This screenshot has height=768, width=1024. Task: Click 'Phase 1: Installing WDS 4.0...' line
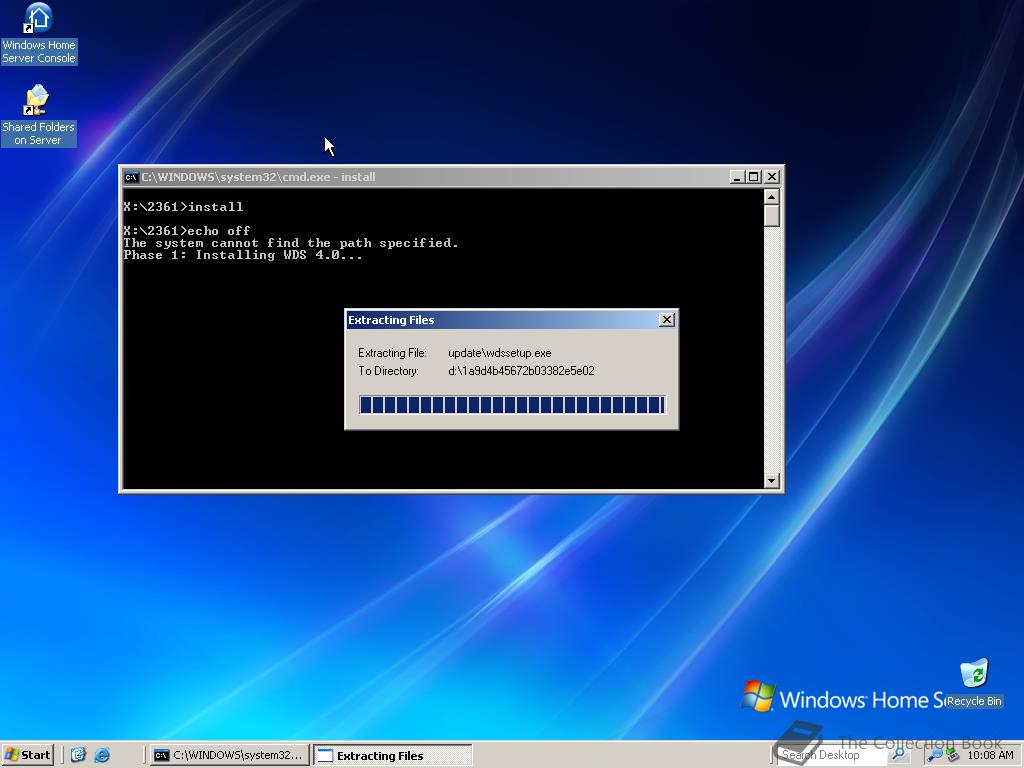pyautogui.click(x=243, y=255)
